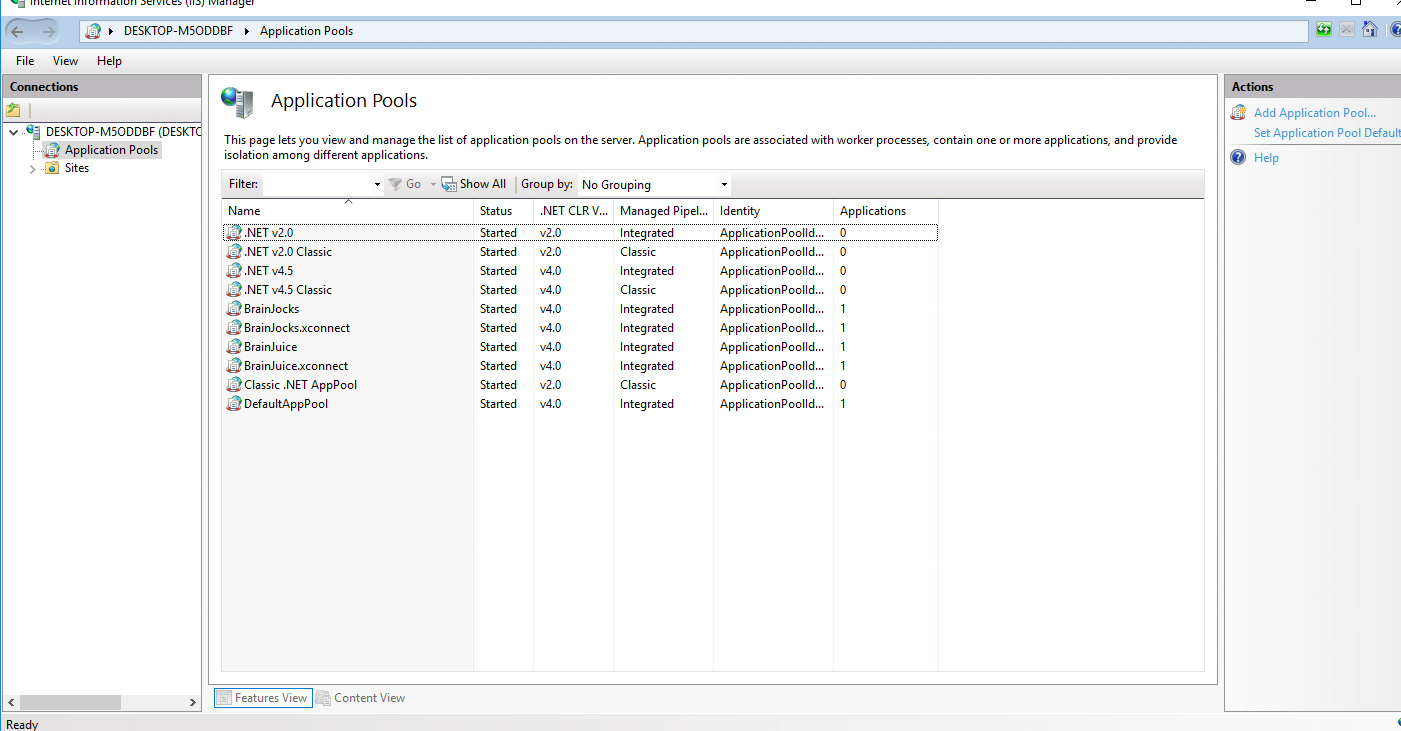
Task: Click Status 'Started' of Classic .NET AppPool
Action: [x=498, y=385]
